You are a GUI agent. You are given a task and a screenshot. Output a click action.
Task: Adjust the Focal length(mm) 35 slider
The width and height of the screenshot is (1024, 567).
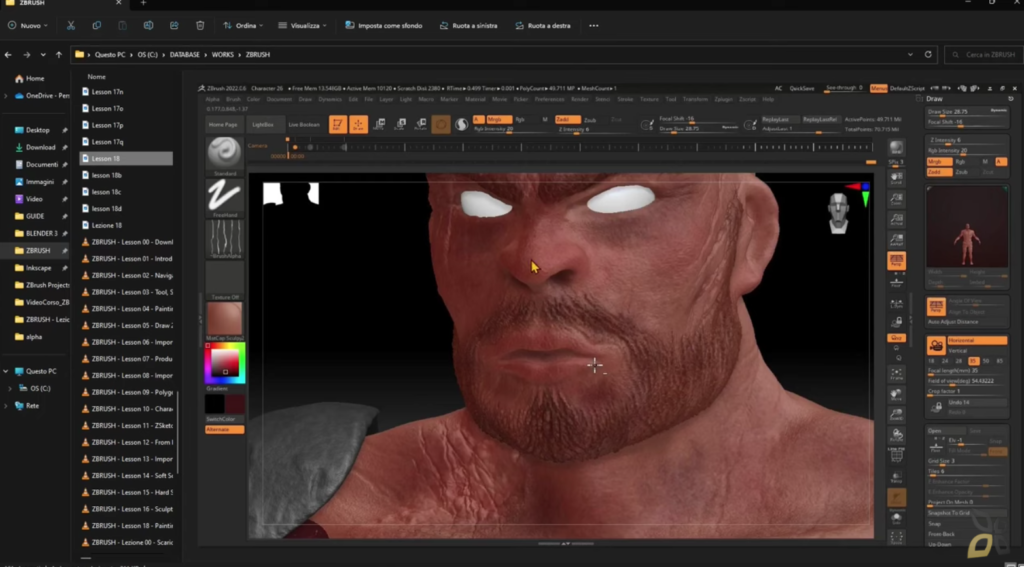(966, 370)
